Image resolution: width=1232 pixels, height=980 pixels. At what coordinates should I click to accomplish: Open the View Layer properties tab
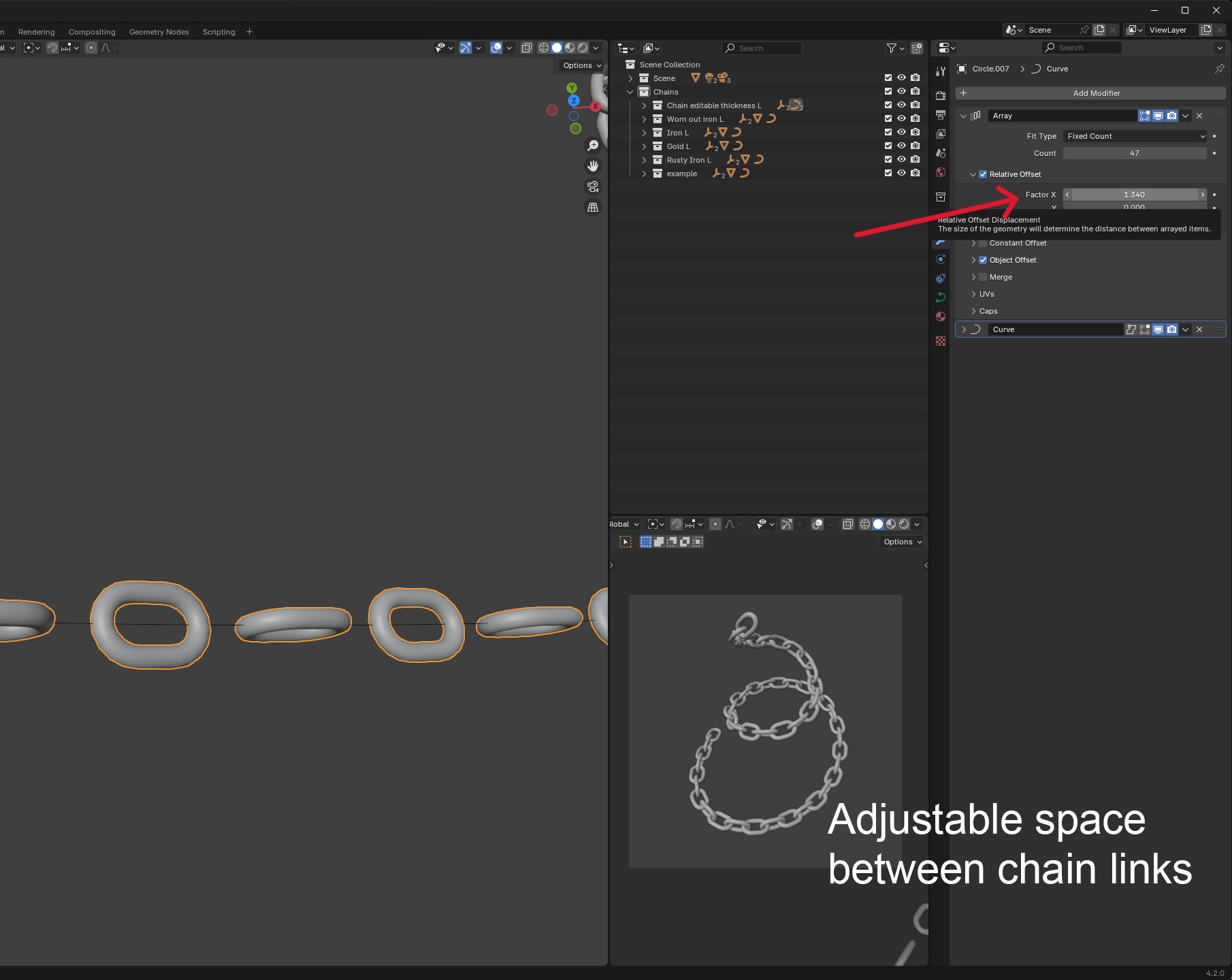941,133
